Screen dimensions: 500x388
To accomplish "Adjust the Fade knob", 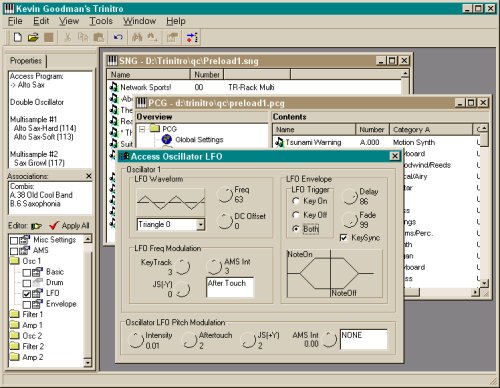I will click(350, 220).
